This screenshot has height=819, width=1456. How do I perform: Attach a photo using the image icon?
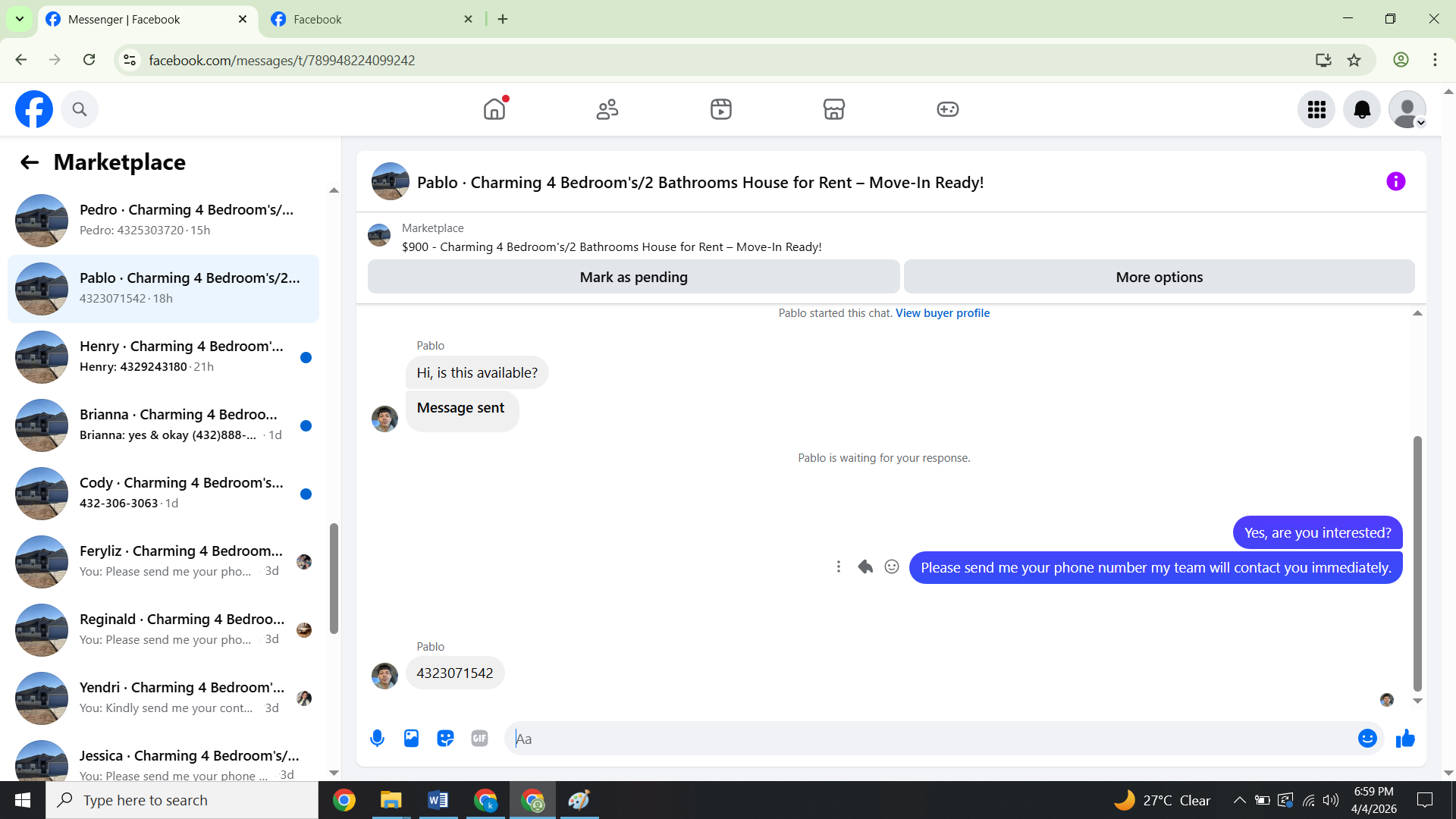(411, 739)
